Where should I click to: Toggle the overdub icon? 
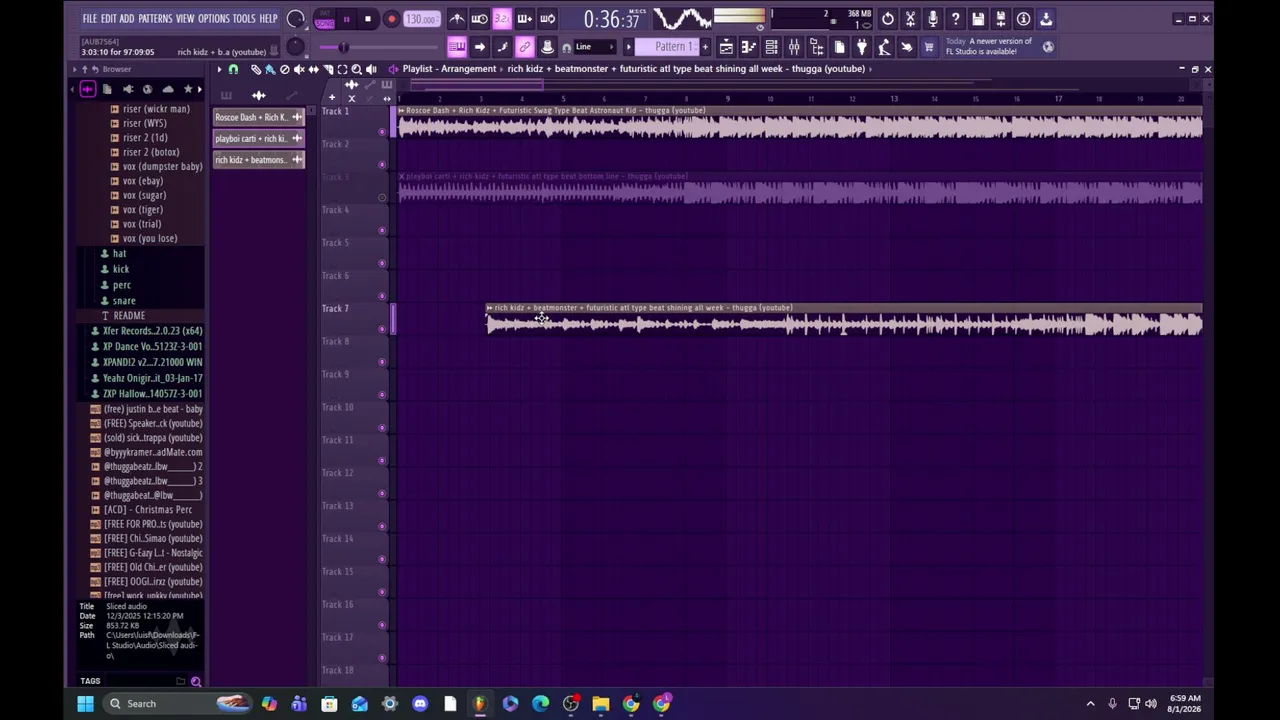click(525, 19)
